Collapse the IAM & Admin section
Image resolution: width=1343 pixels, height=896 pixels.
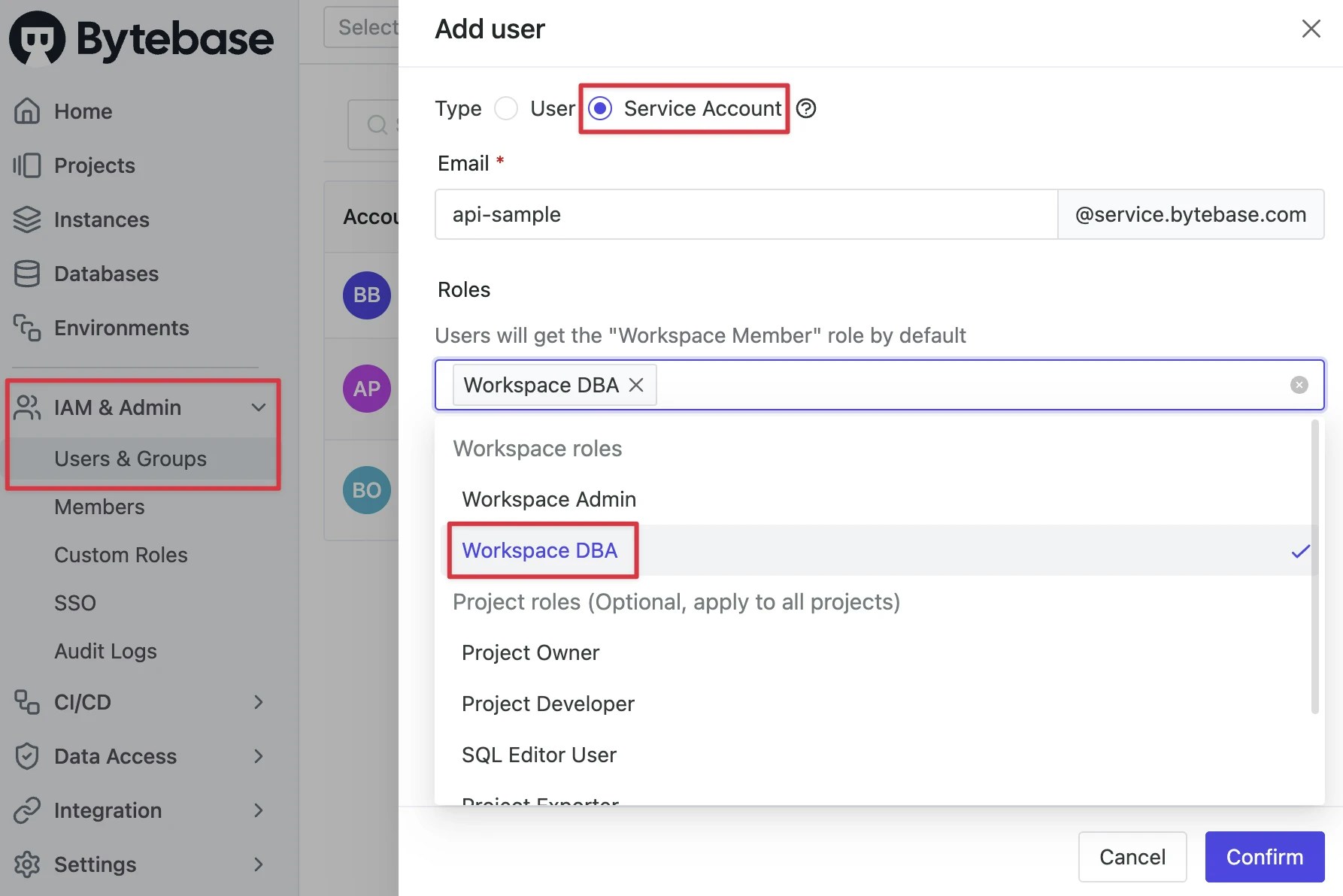259,407
